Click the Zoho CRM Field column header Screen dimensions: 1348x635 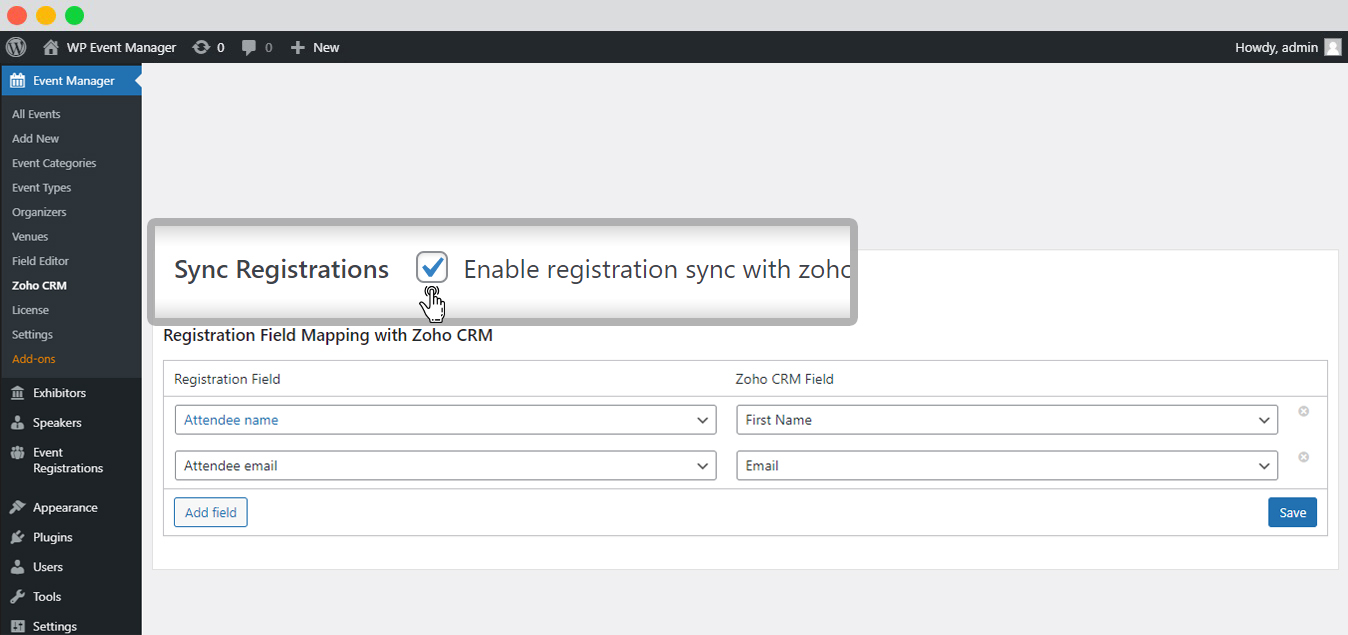(x=785, y=379)
